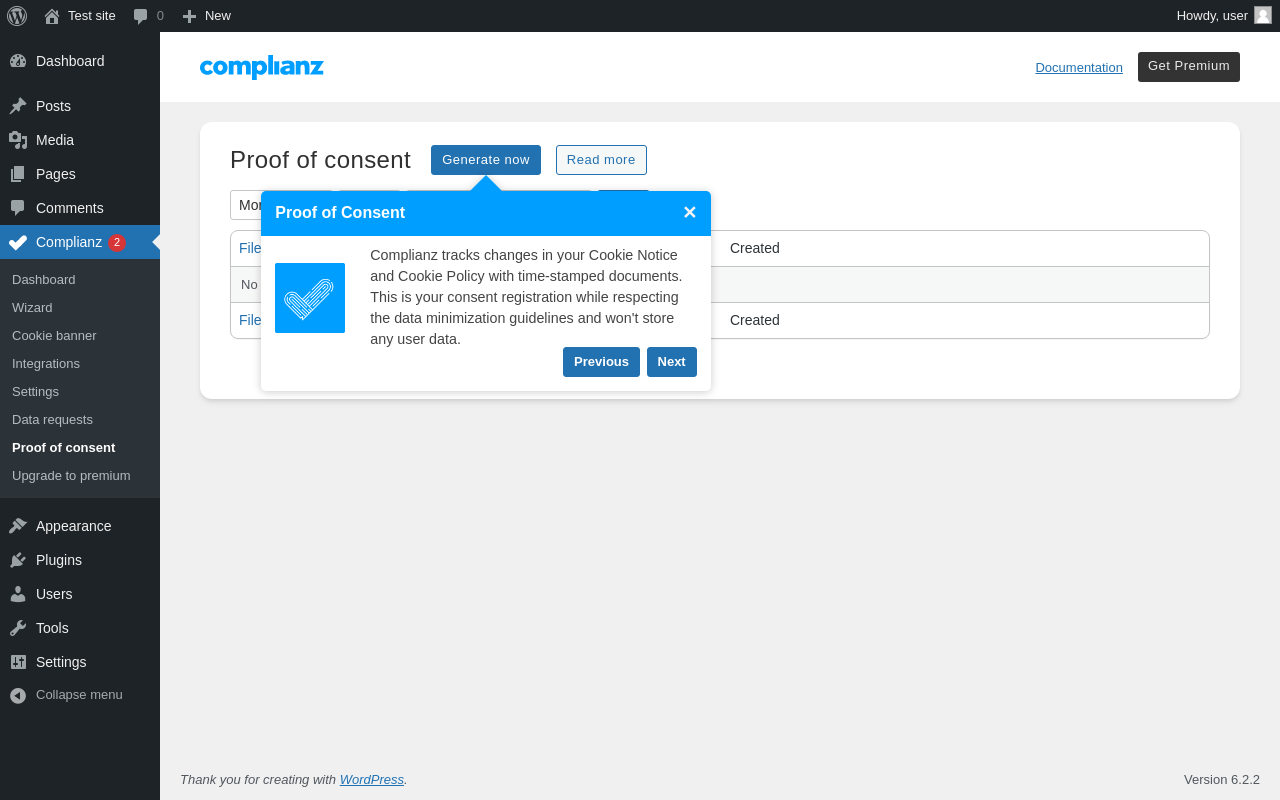This screenshot has height=800, width=1280.
Task: Go to Data requests submenu
Action: click(52, 420)
